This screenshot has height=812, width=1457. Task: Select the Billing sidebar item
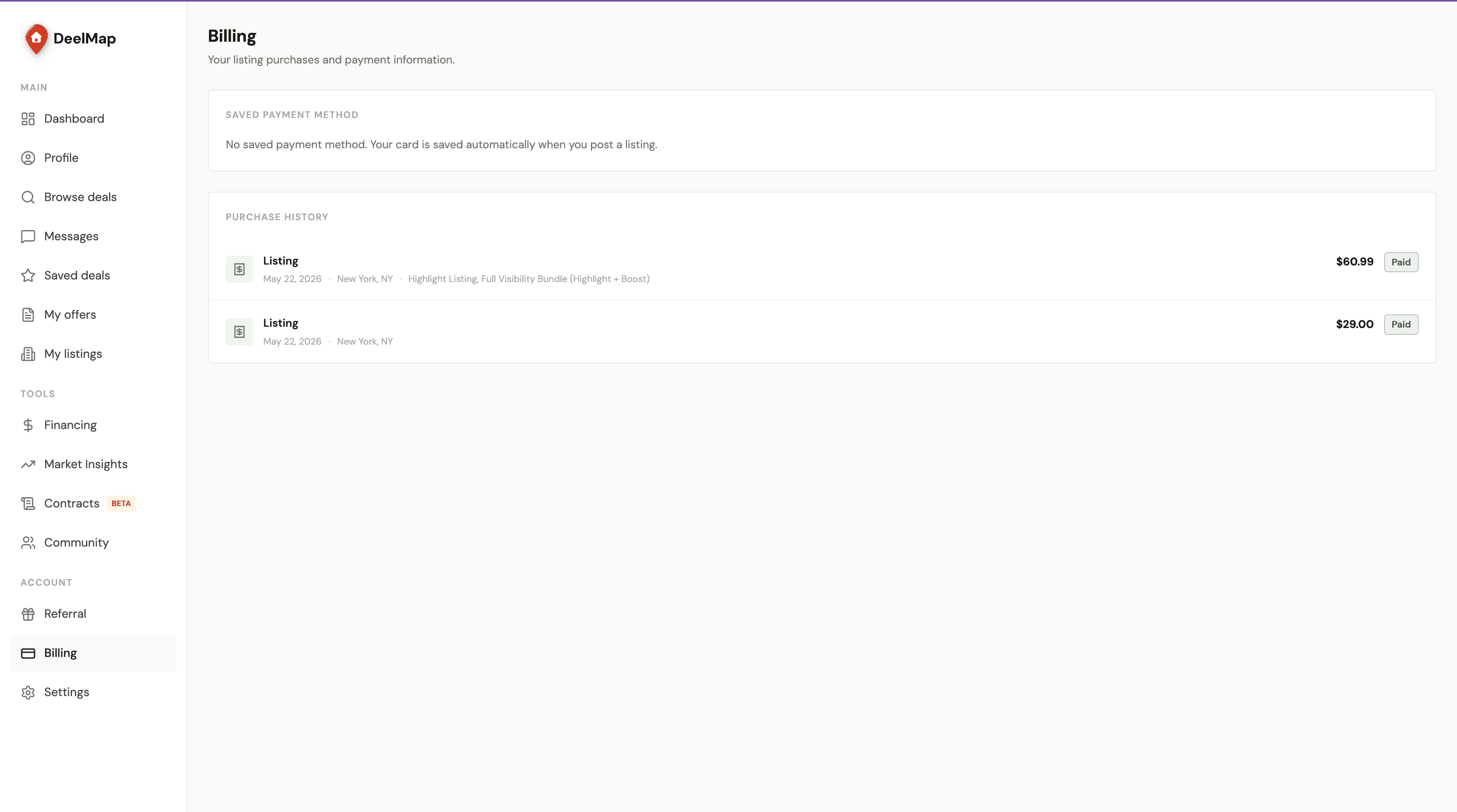click(93, 653)
